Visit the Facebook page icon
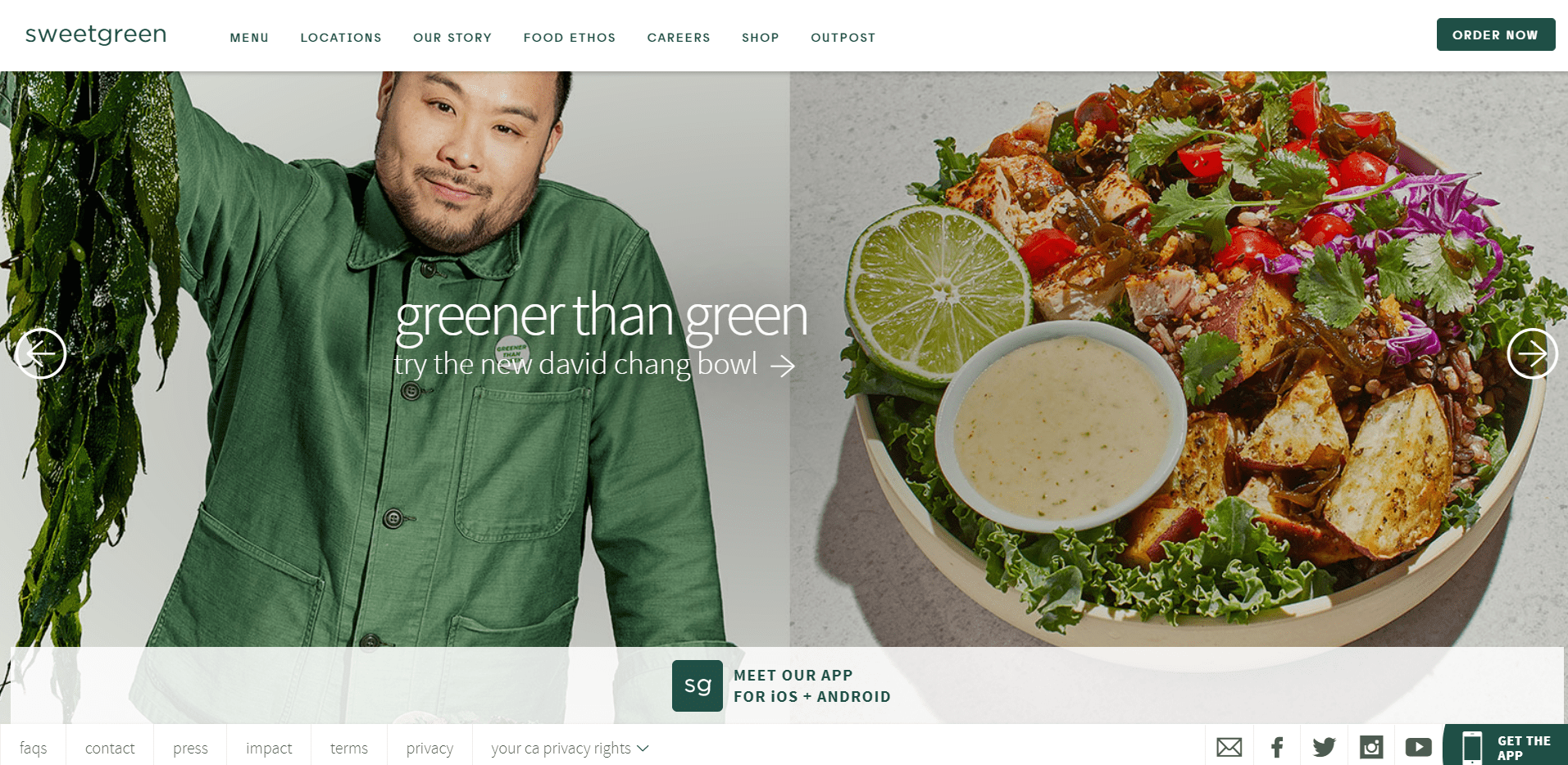 1277,747
